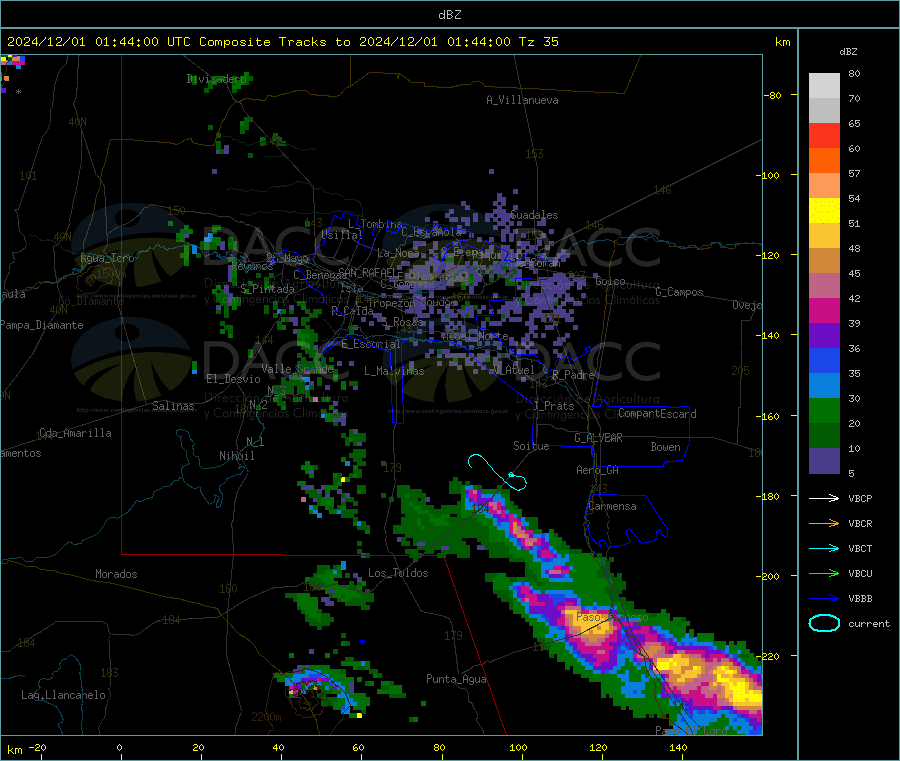Viewport: 900px width, 761px height.
Task: Click the R_Padre map label
Action: [573, 375]
